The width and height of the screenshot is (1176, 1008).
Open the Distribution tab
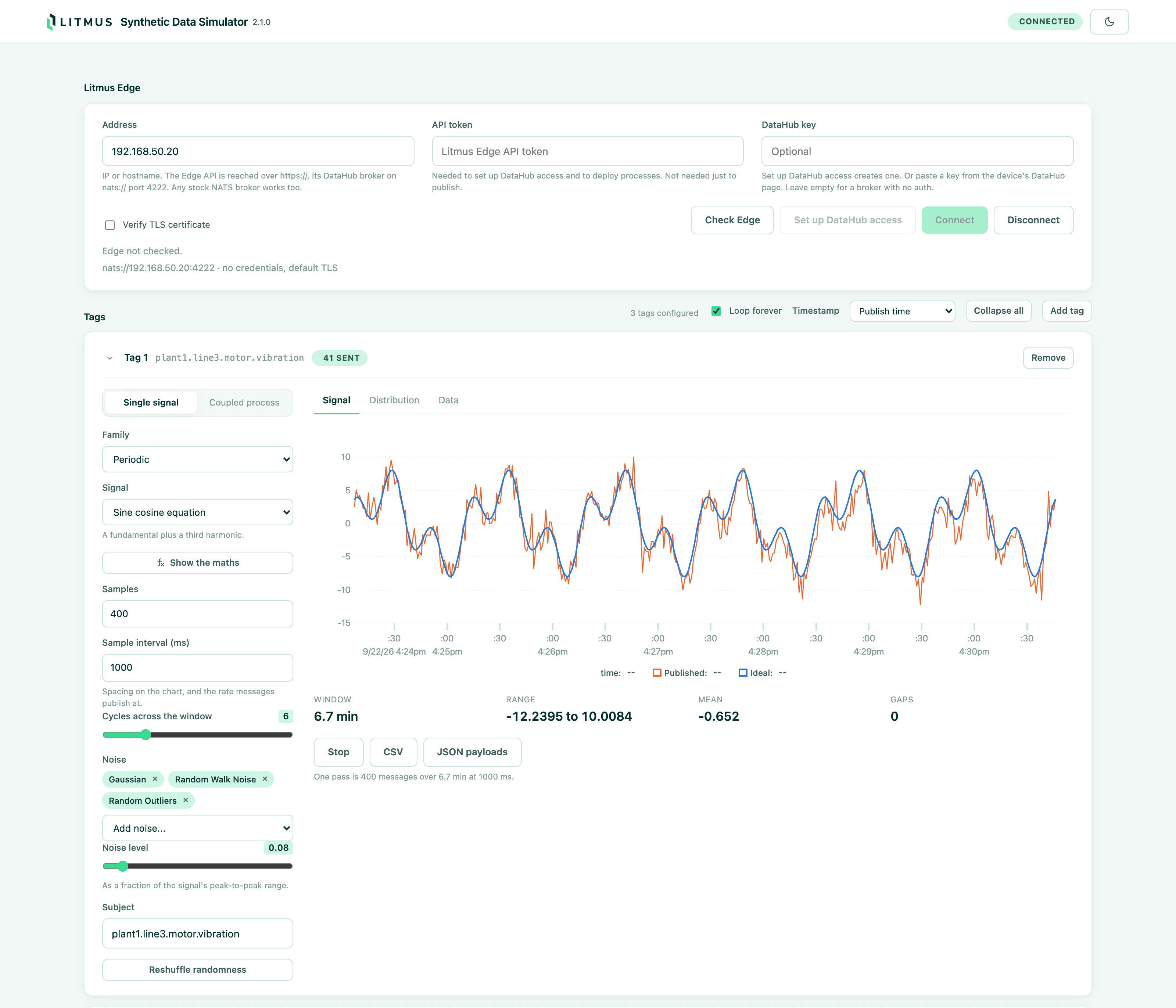[x=394, y=400]
